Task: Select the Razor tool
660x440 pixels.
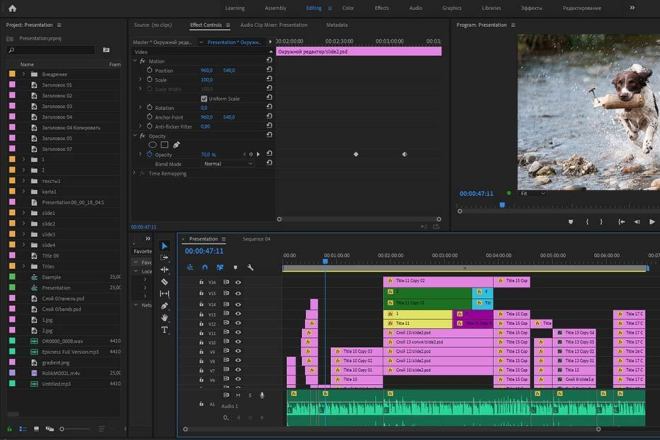Action: pyautogui.click(x=164, y=282)
